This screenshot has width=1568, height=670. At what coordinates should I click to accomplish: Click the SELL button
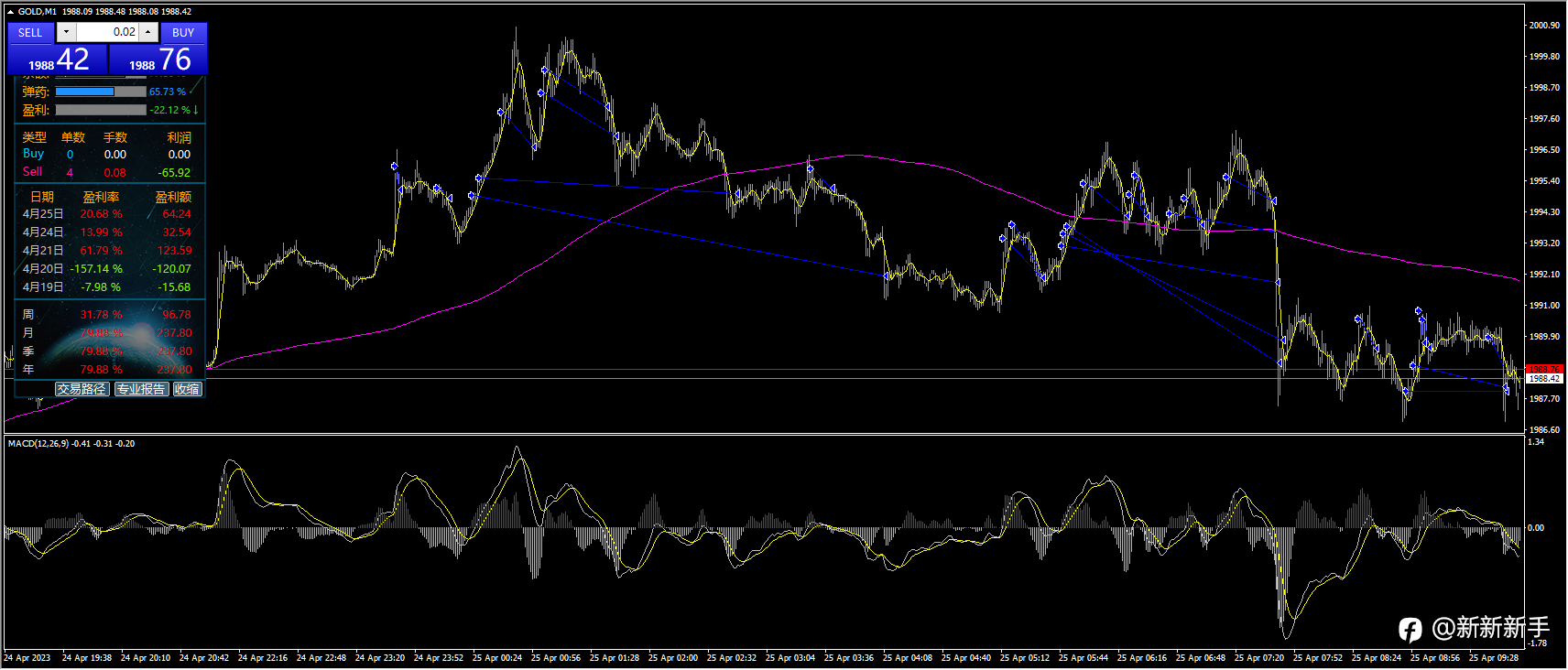click(x=30, y=32)
